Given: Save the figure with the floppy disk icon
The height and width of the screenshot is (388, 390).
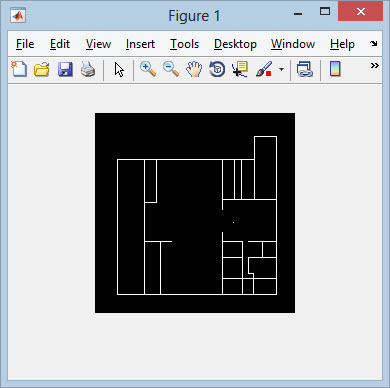Looking at the screenshot, I should pyautogui.click(x=65, y=69).
